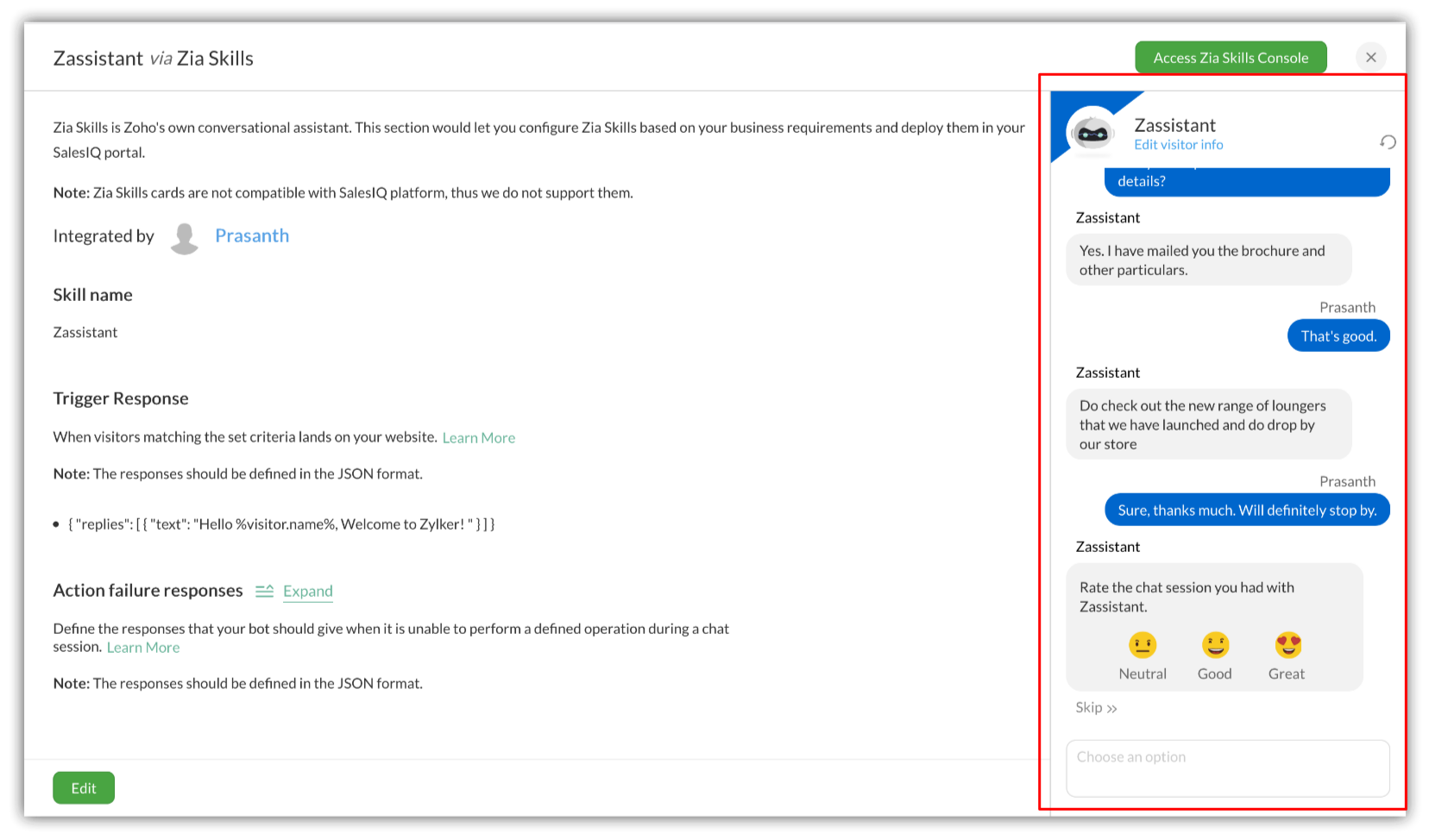Click the expand lines icon beside Action failure responses

(x=264, y=591)
